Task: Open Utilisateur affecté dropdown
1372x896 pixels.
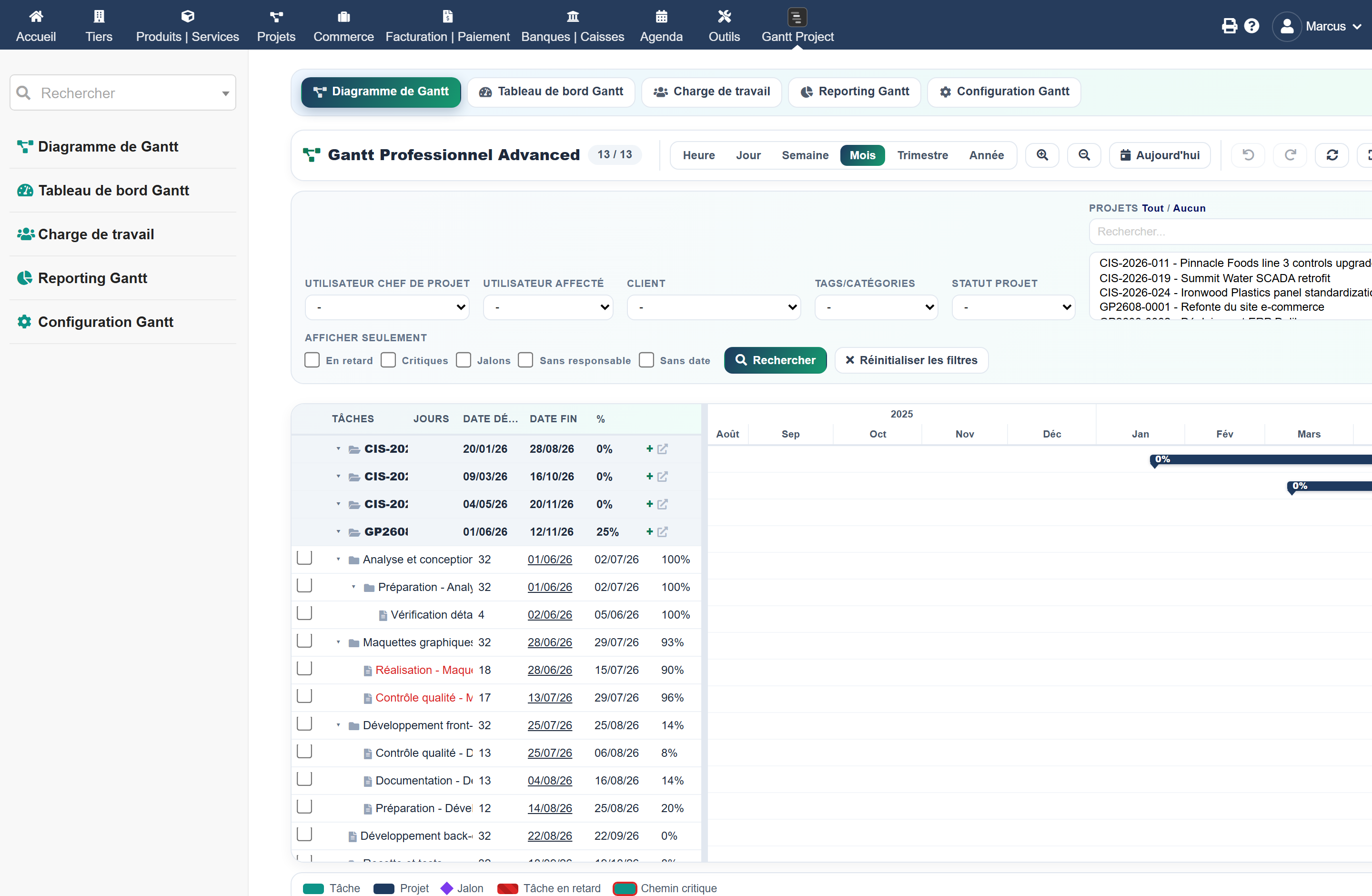Action: [548, 307]
